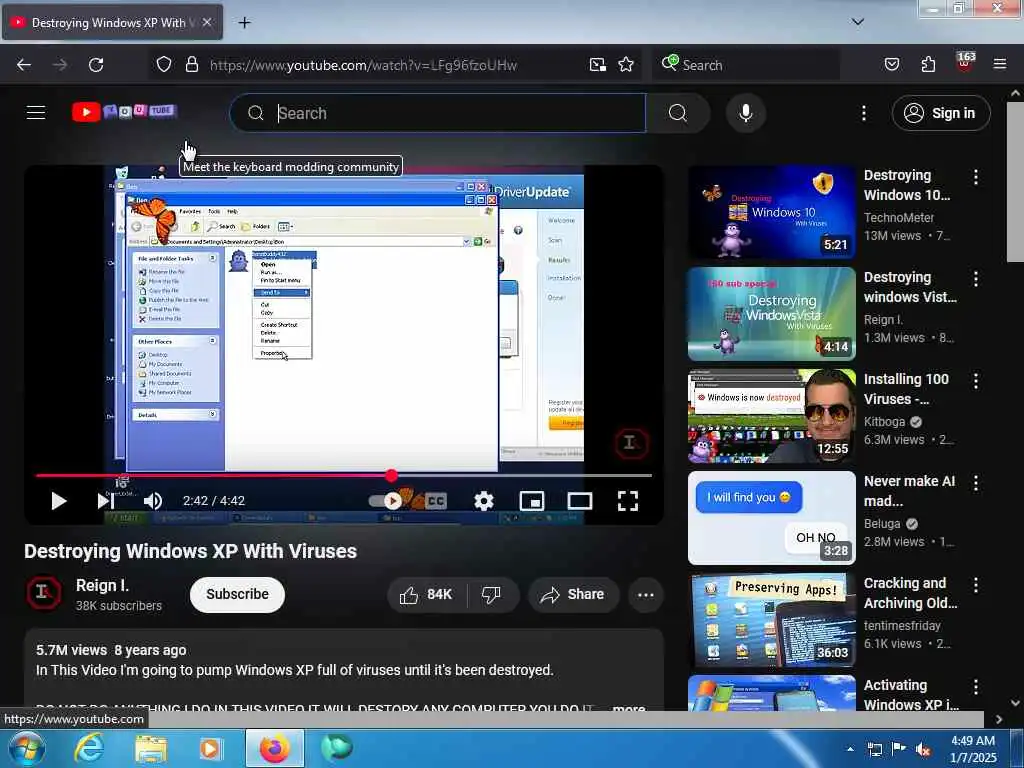Enter full screen mode
The image size is (1024, 768).
[628, 501]
